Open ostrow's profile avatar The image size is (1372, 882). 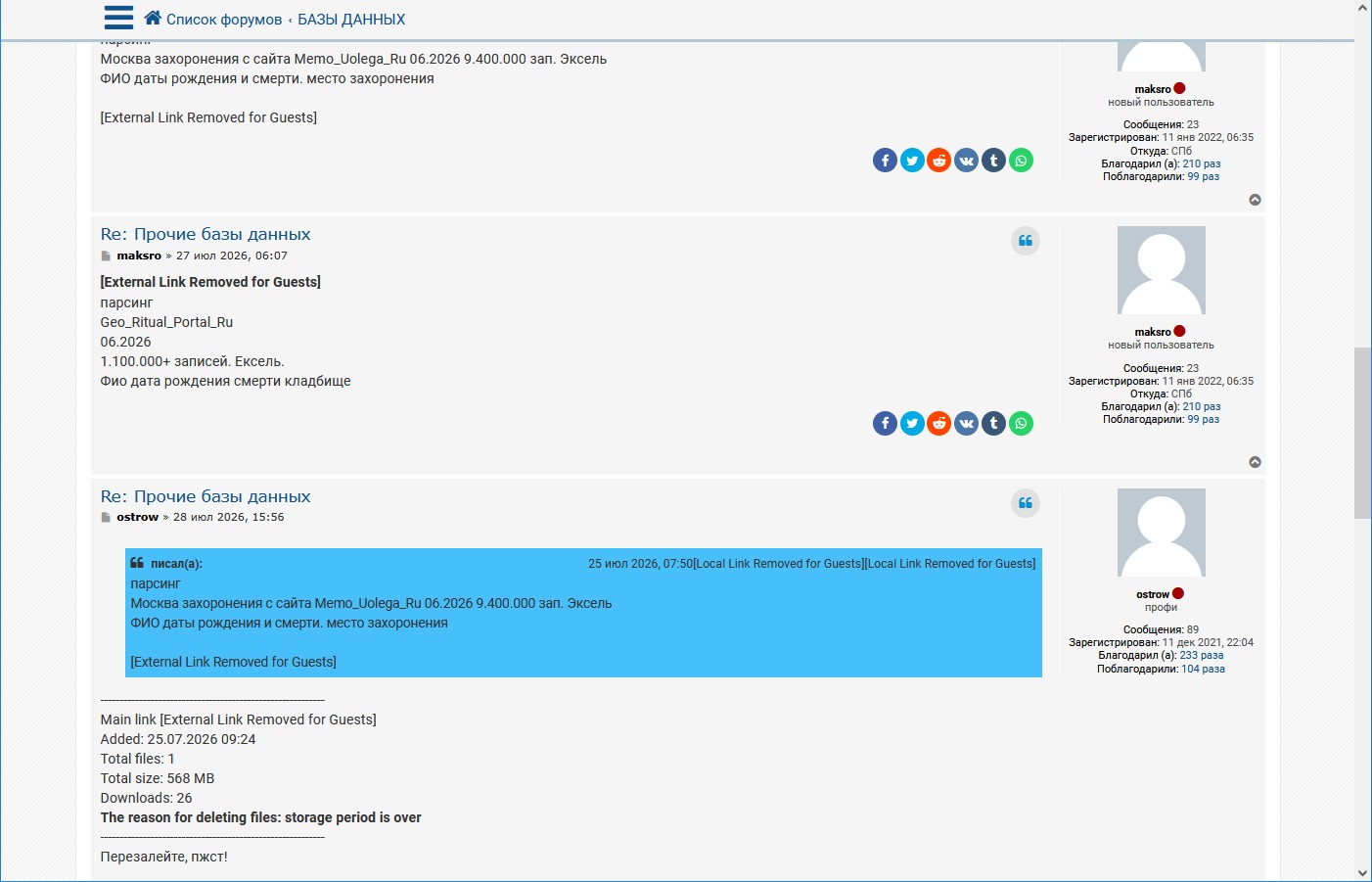[1162, 533]
